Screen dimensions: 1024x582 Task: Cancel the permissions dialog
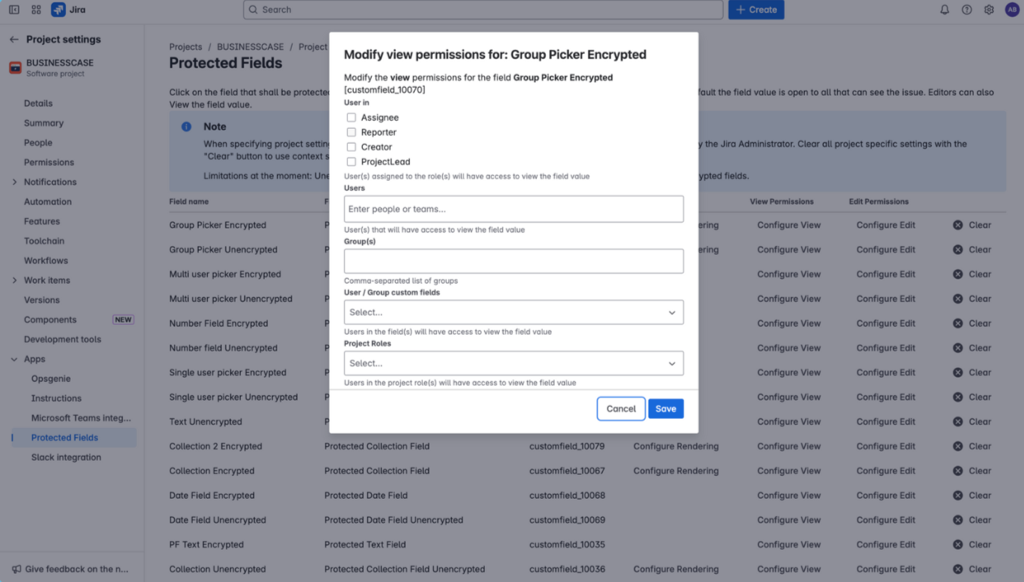(621, 409)
